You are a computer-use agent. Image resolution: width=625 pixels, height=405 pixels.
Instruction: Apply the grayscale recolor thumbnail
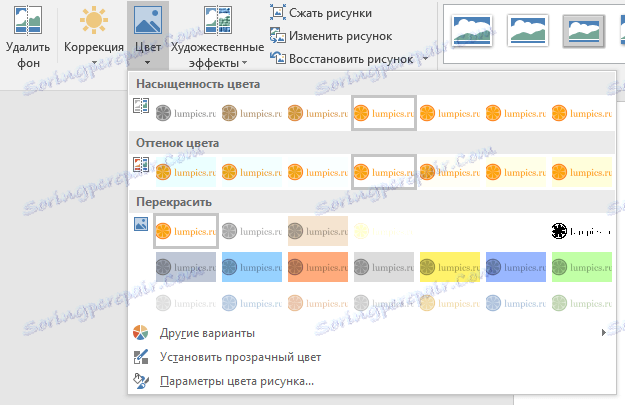[252, 231]
